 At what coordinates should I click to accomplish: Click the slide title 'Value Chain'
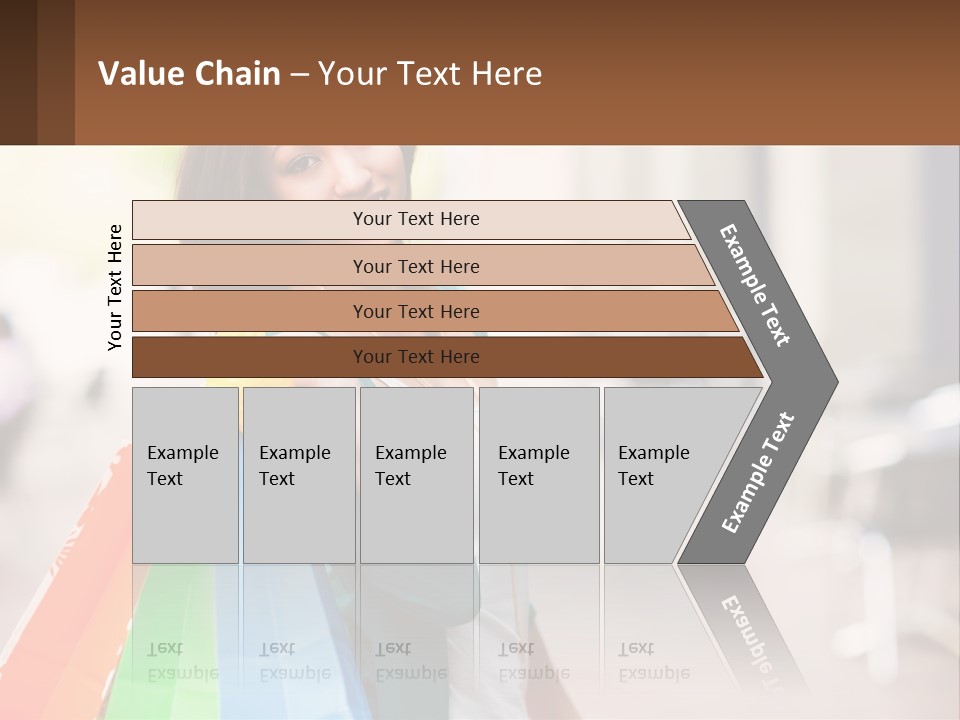tap(189, 73)
